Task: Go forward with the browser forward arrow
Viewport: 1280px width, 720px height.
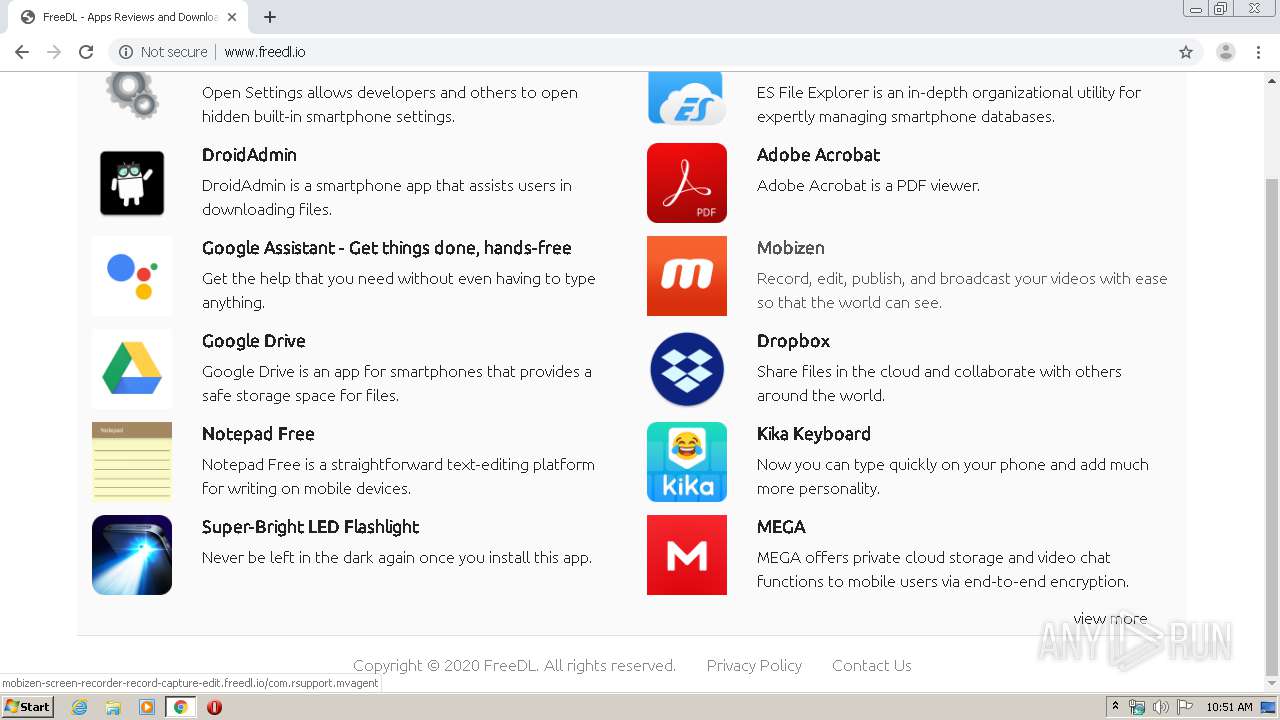Action: point(54,52)
